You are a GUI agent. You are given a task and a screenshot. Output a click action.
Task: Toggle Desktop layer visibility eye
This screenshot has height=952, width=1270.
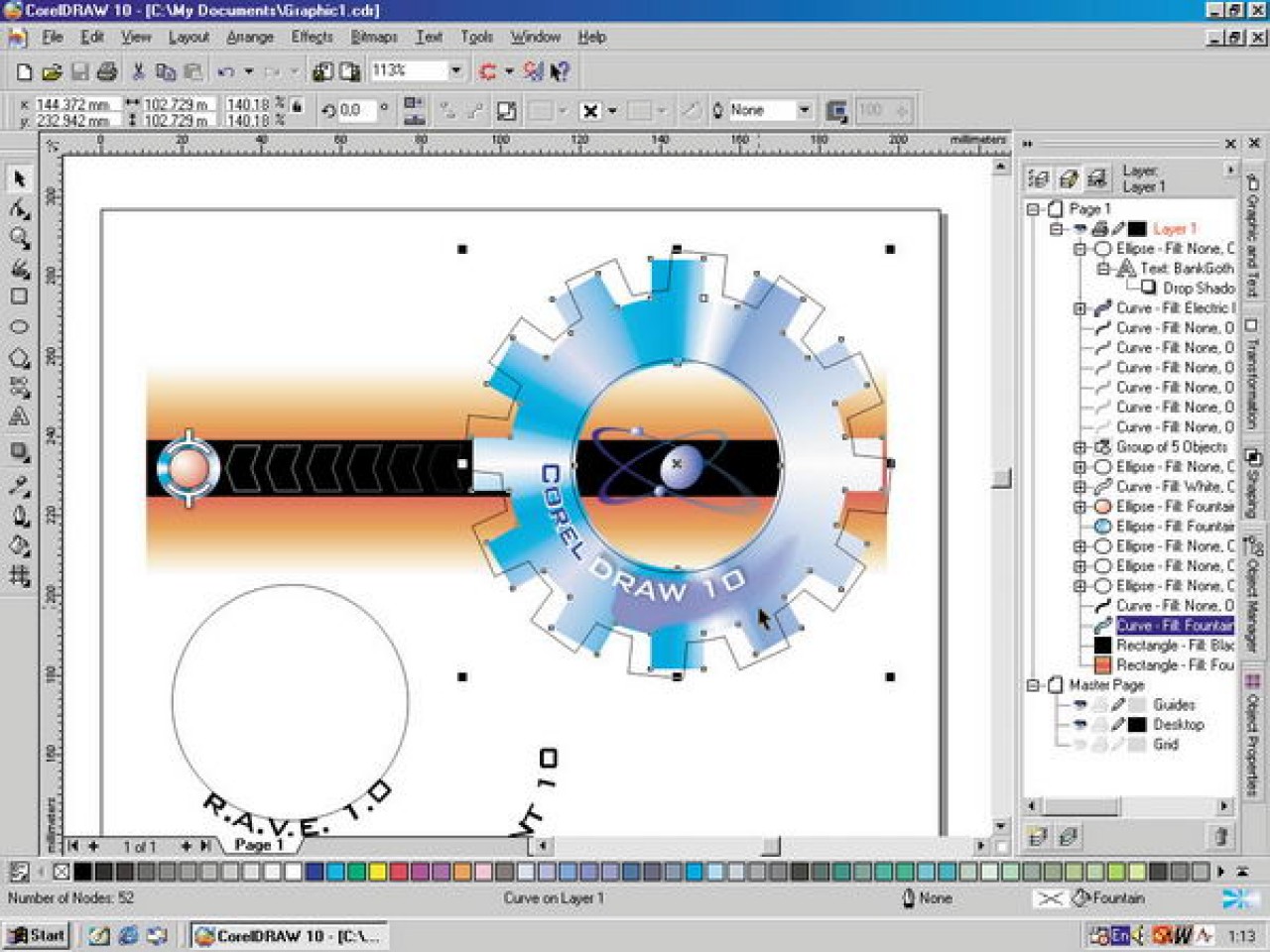click(1080, 725)
